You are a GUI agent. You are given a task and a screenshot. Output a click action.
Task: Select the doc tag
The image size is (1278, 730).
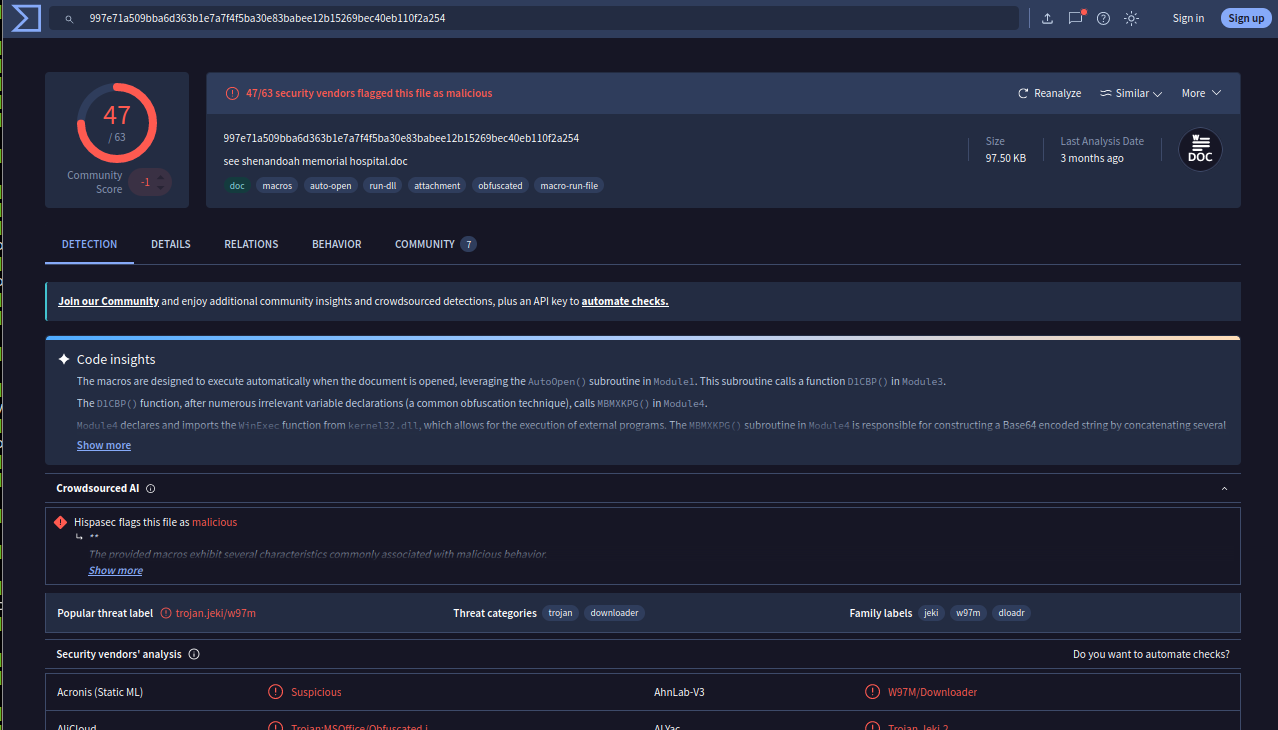237,185
